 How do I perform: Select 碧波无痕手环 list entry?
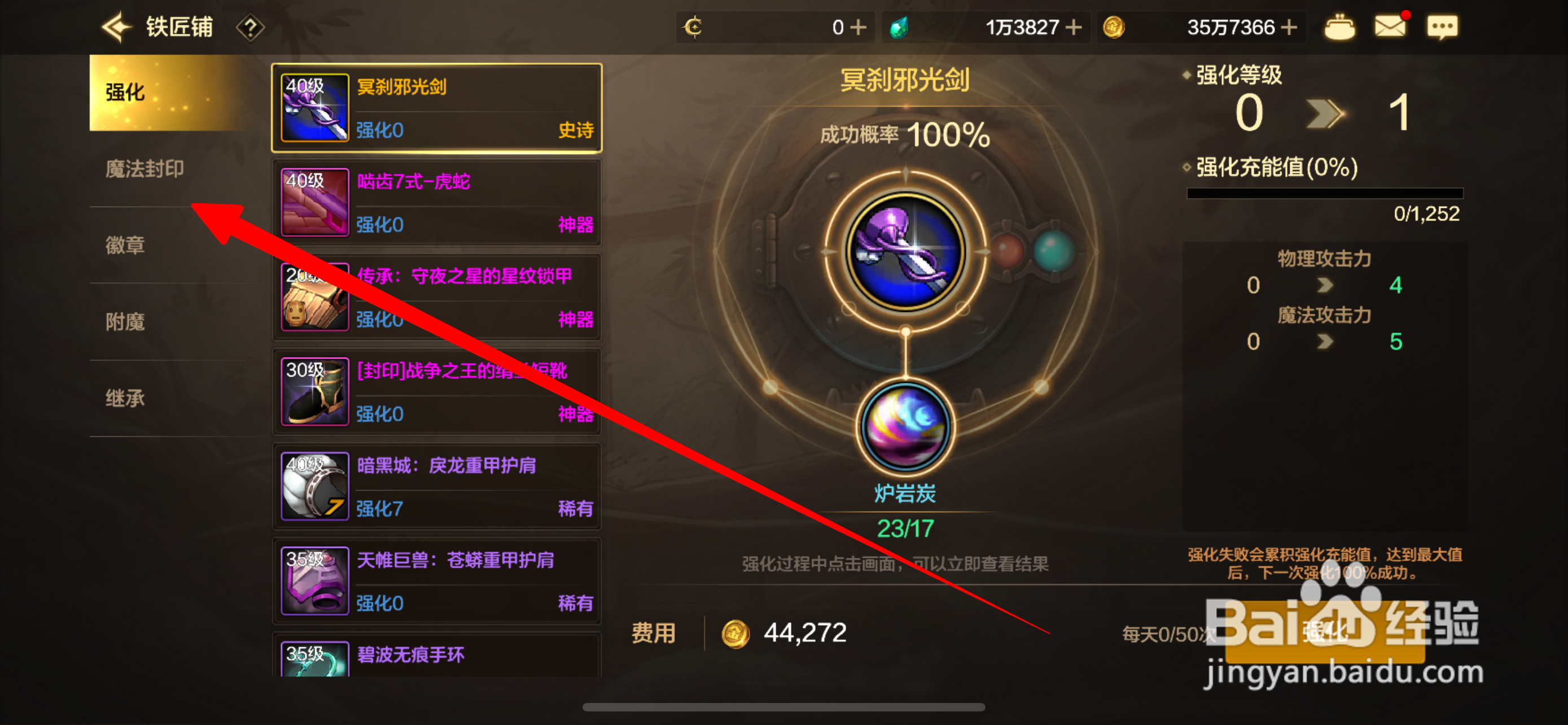point(436,655)
